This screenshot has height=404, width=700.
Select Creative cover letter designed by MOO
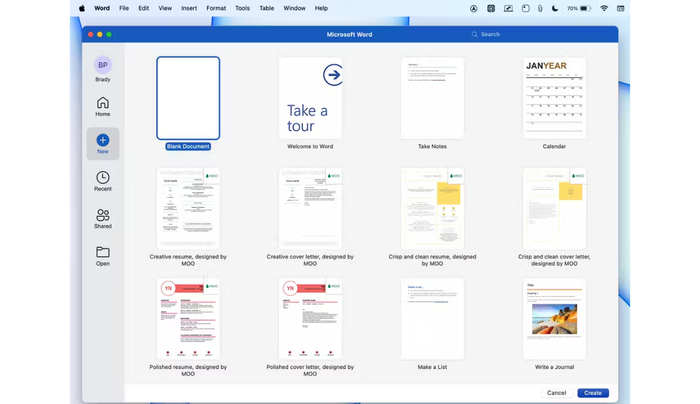[310, 208]
